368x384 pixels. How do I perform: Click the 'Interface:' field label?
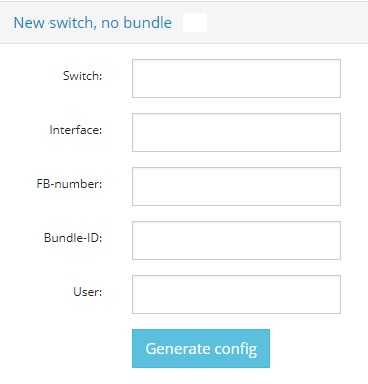(x=76, y=130)
